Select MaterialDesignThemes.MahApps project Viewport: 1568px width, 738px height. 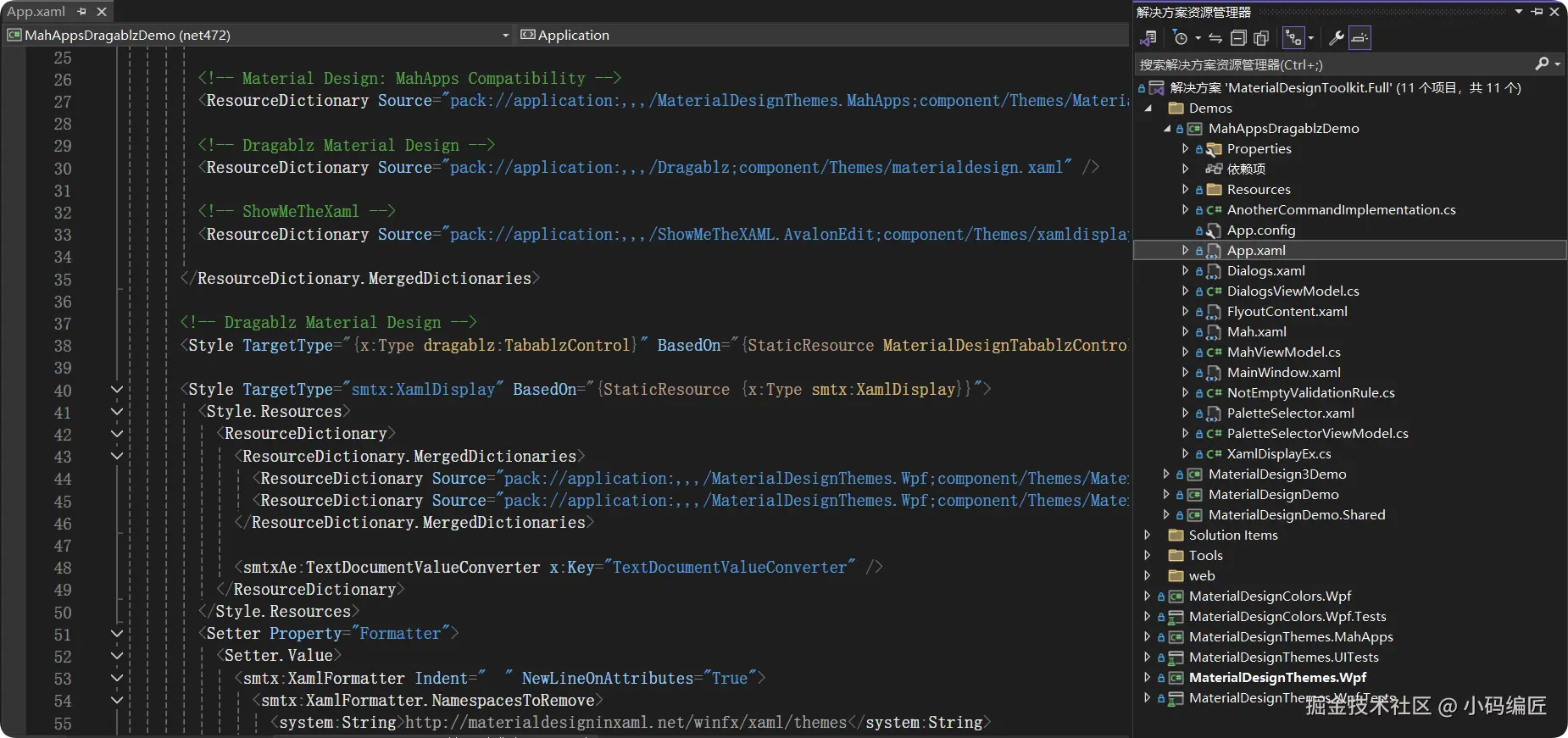(1291, 637)
